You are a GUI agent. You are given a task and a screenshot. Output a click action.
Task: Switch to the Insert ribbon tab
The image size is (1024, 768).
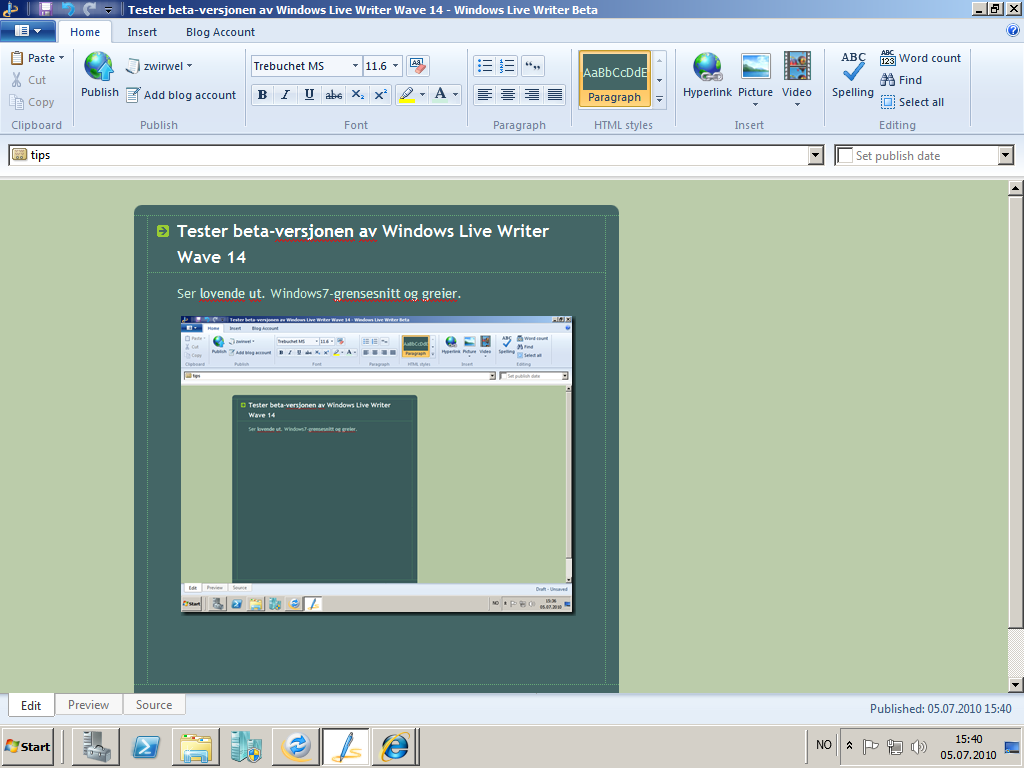(x=142, y=32)
